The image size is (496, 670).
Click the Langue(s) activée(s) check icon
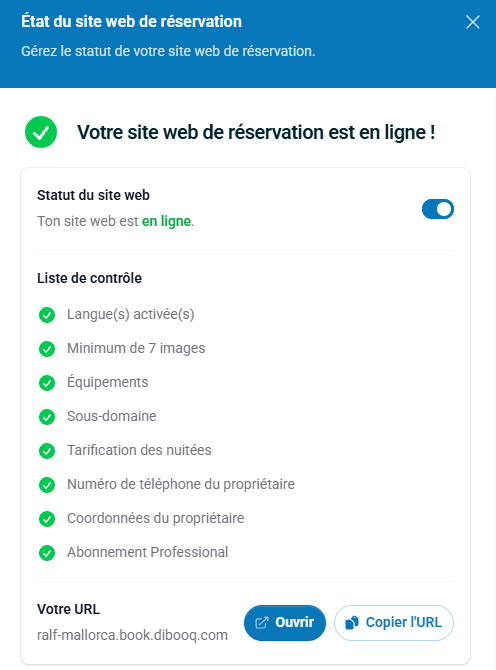47,315
